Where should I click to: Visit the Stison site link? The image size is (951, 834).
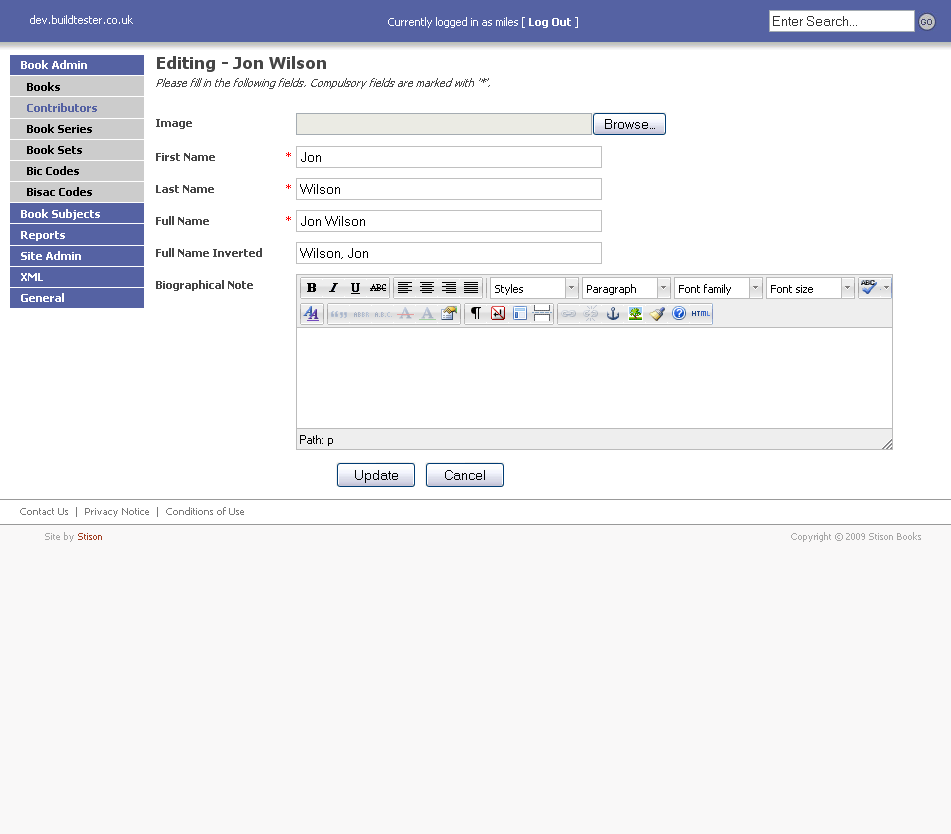pyautogui.click(x=90, y=537)
